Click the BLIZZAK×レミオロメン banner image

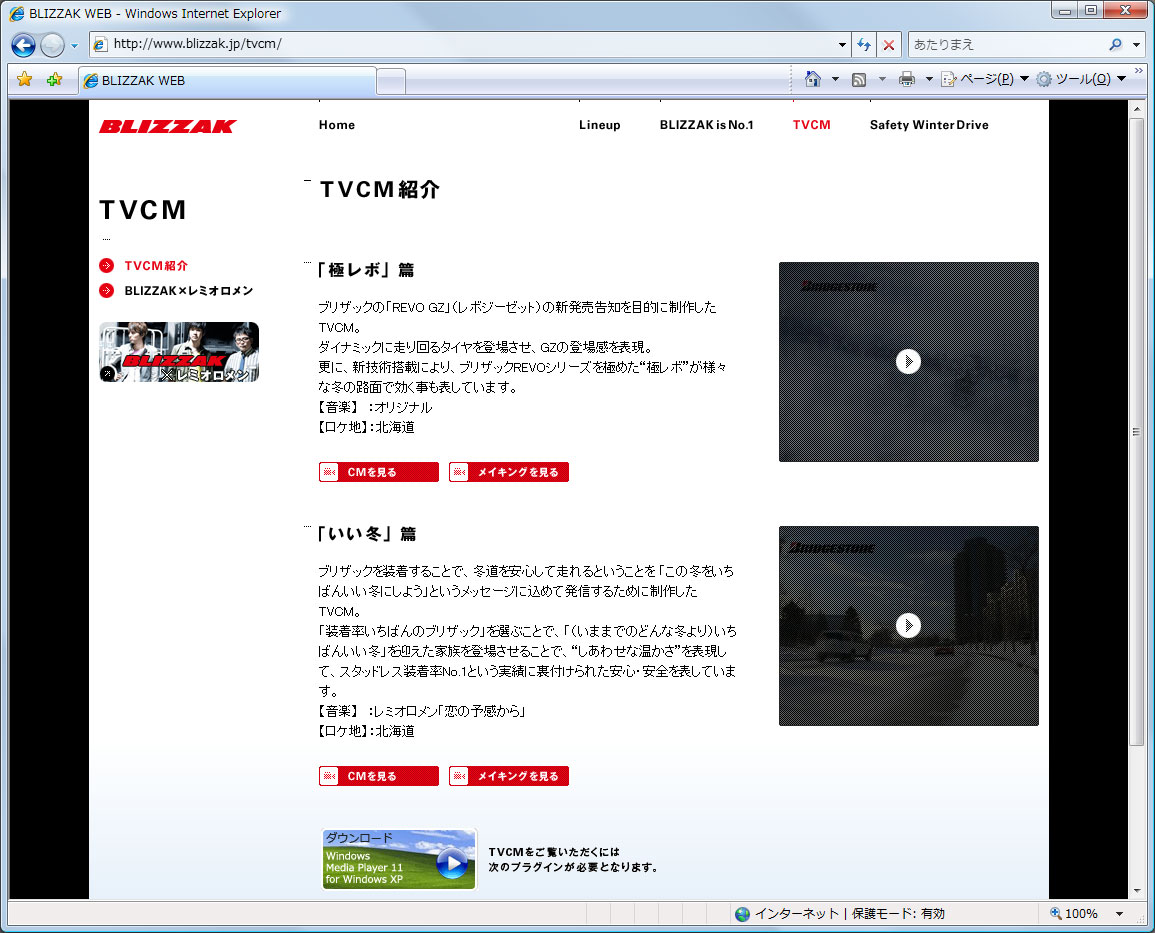pos(179,352)
